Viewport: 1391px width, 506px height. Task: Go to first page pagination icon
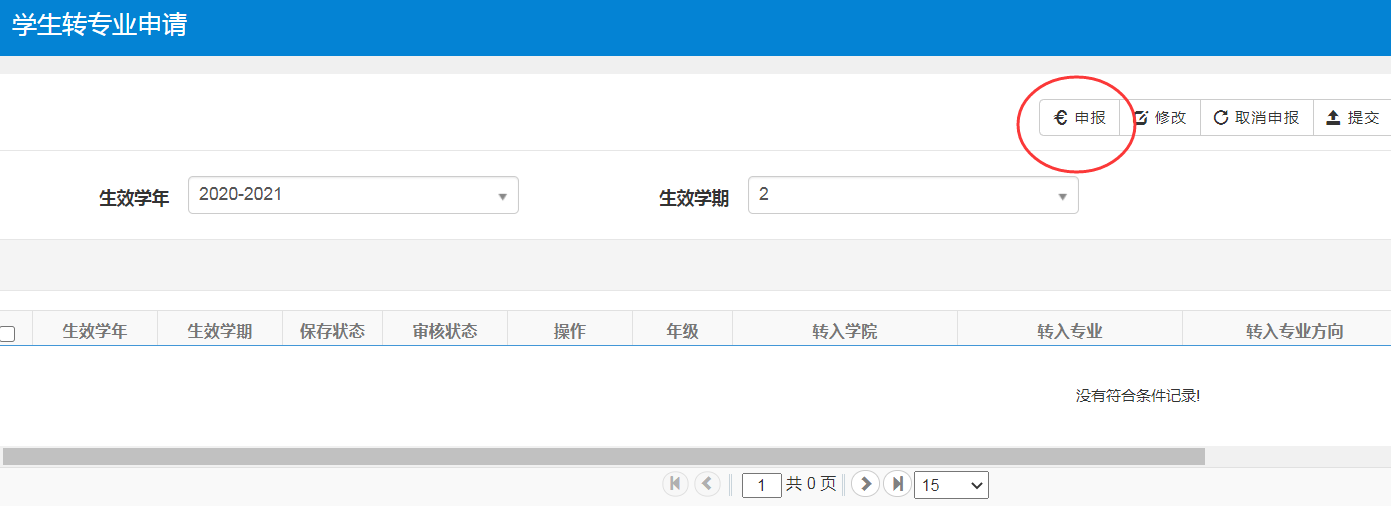[675, 484]
